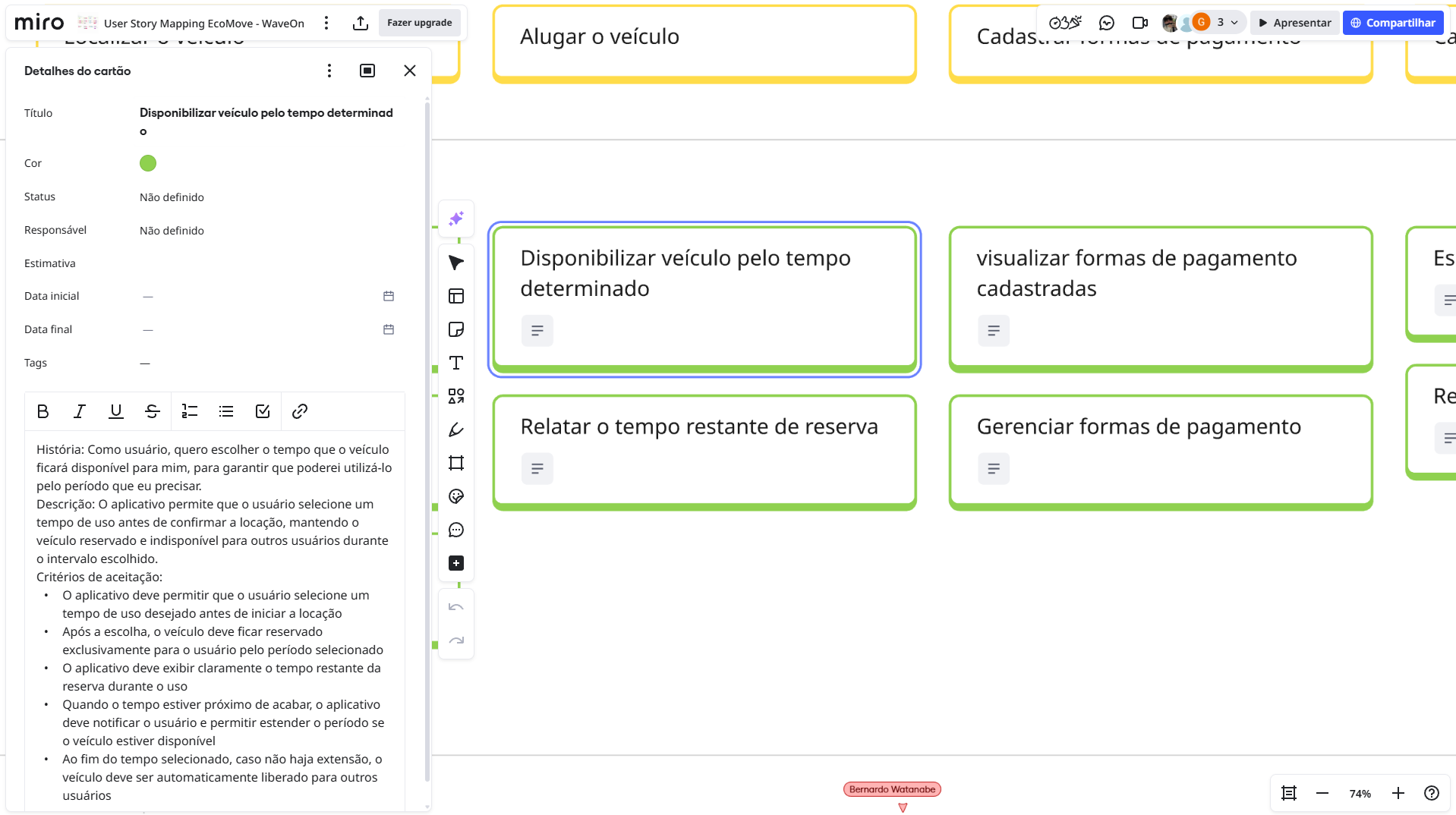Viewport: 1456px width, 815px height.
Task: Insert a checkbox task list
Action: (x=263, y=411)
